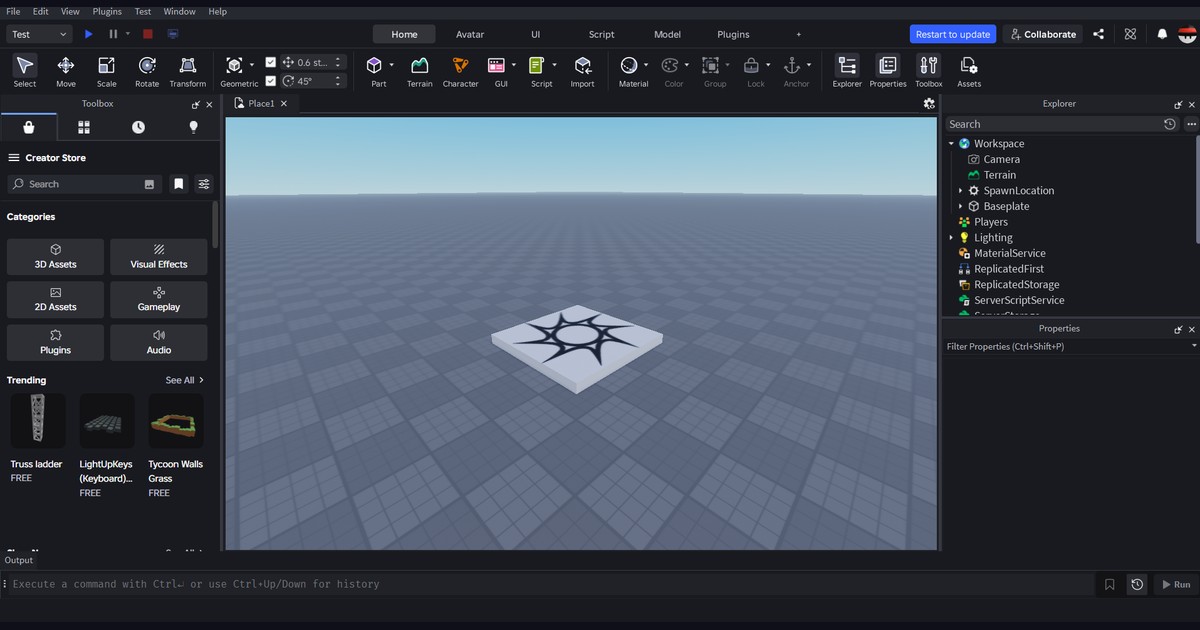Open the Visual Effects category
This screenshot has width=1200, height=630.
(159, 257)
